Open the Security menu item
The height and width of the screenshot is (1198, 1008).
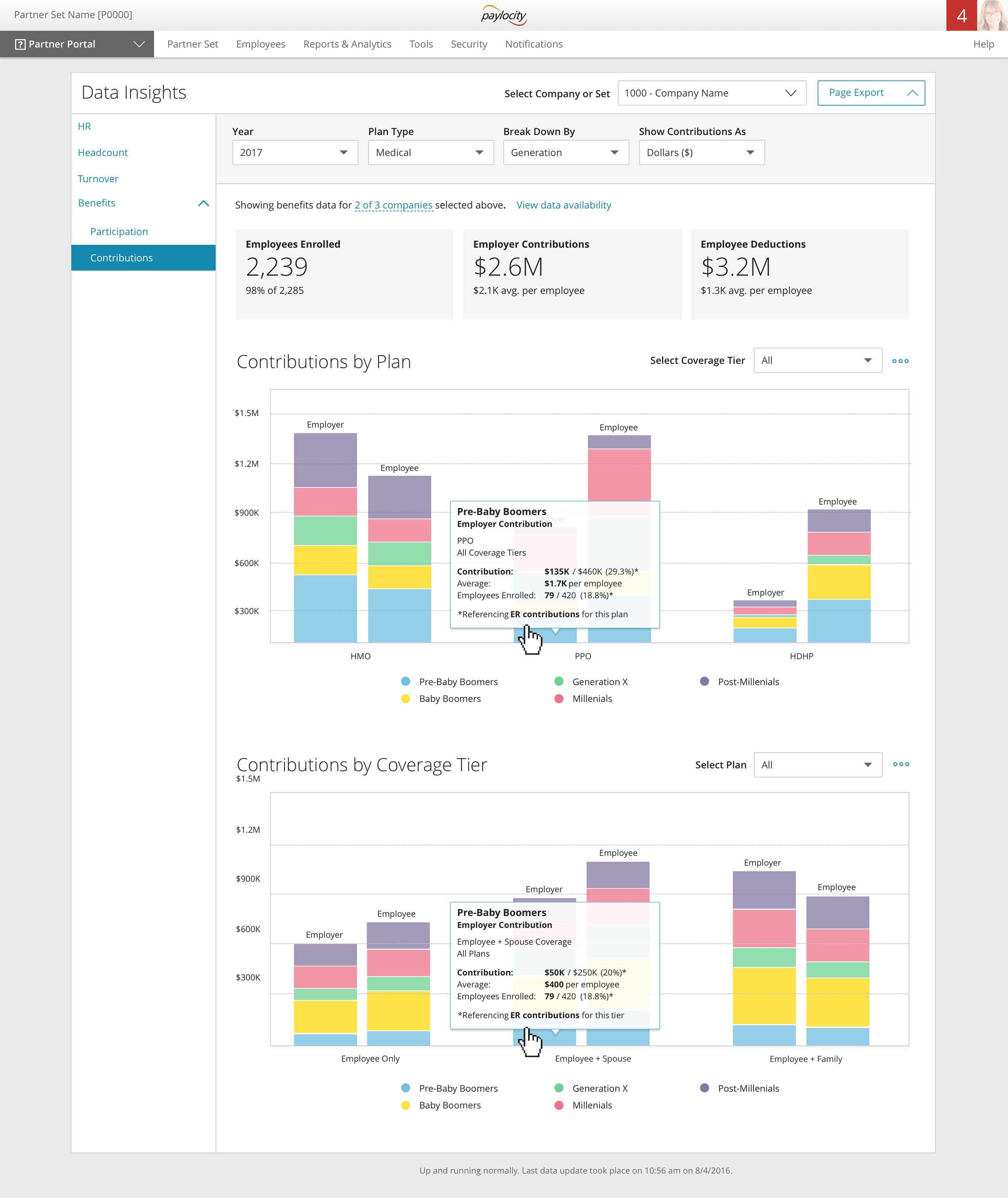click(x=469, y=45)
